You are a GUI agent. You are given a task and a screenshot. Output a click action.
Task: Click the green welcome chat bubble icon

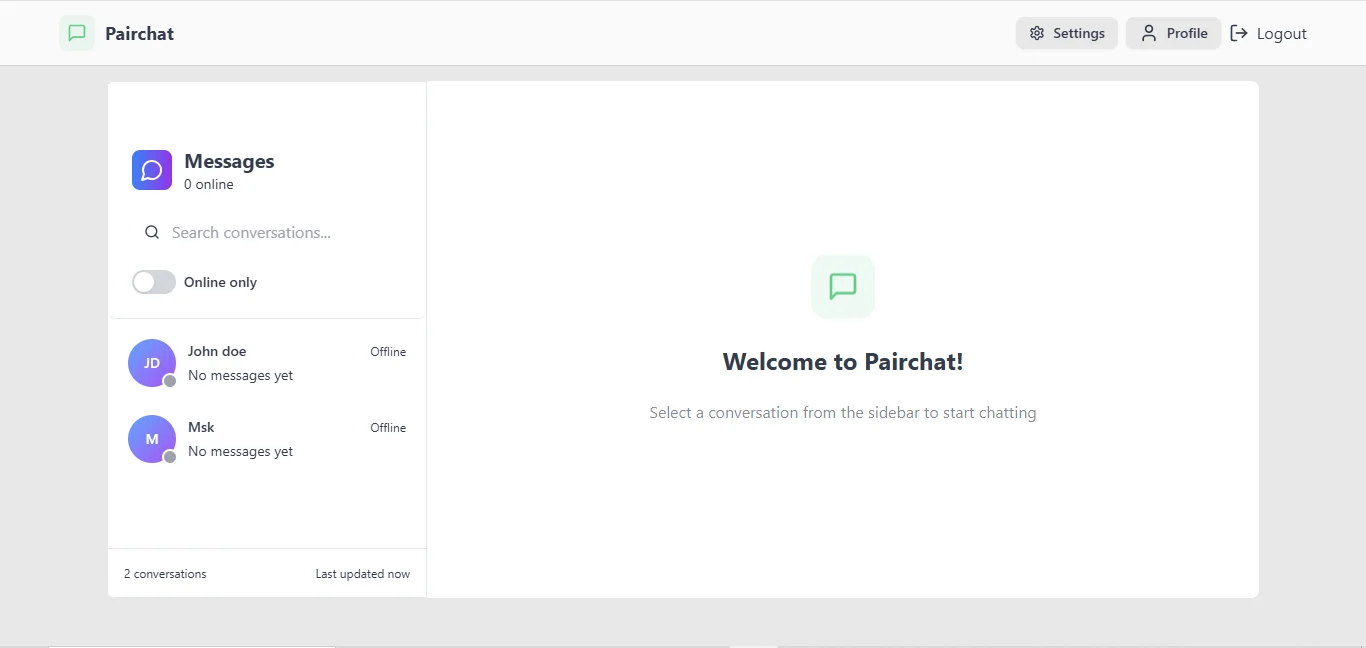pyautogui.click(x=842, y=286)
